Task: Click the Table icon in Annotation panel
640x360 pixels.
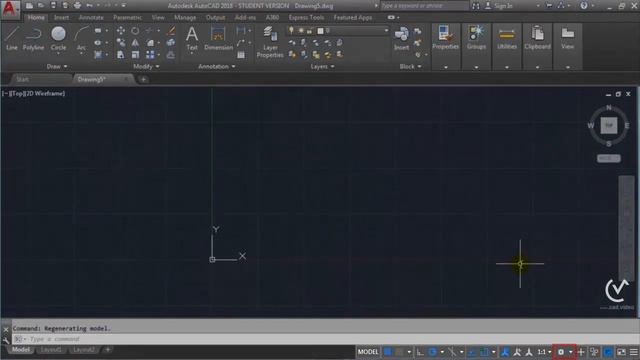Action: tap(241, 55)
